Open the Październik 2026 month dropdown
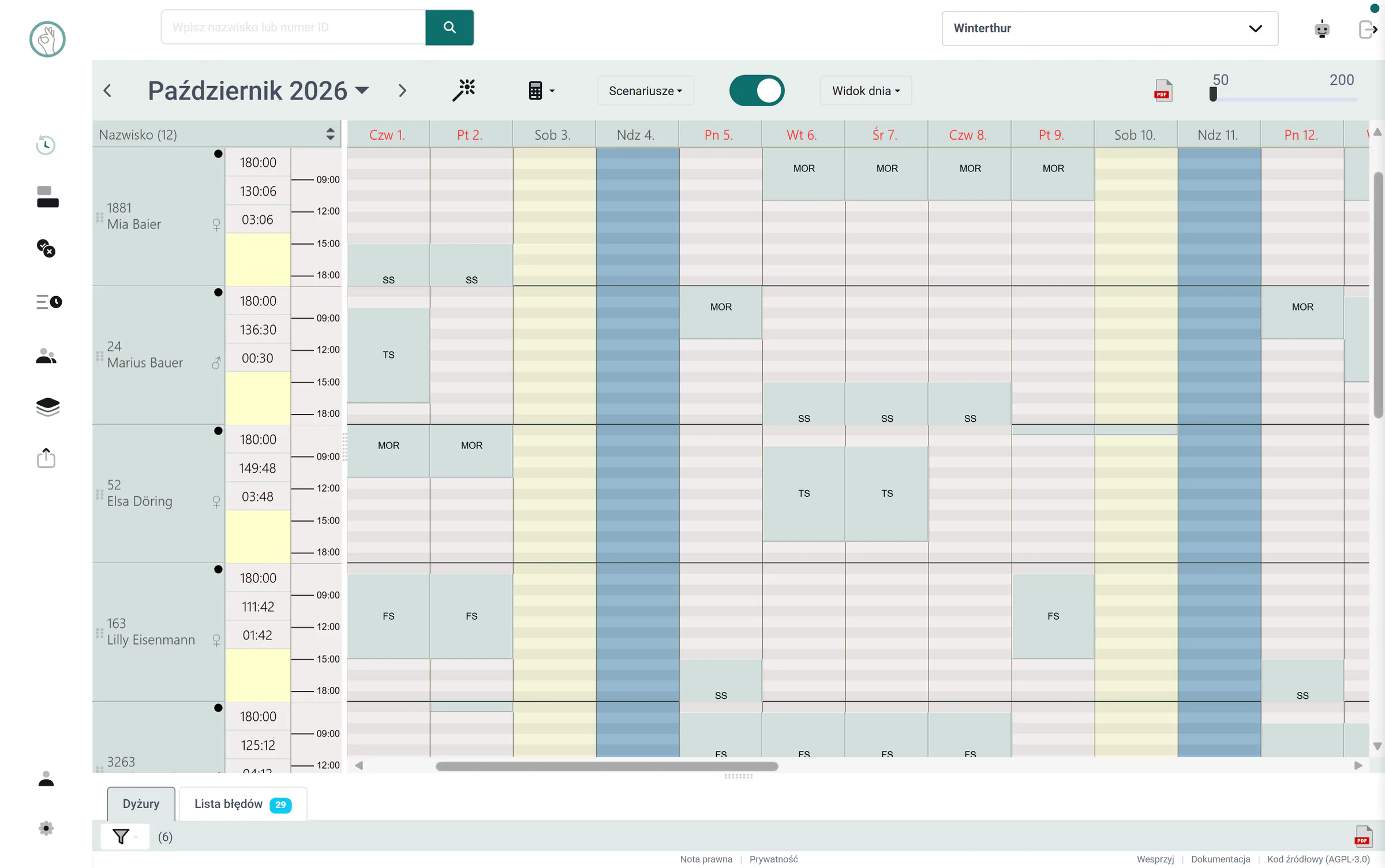The image size is (1385, 868). (258, 91)
